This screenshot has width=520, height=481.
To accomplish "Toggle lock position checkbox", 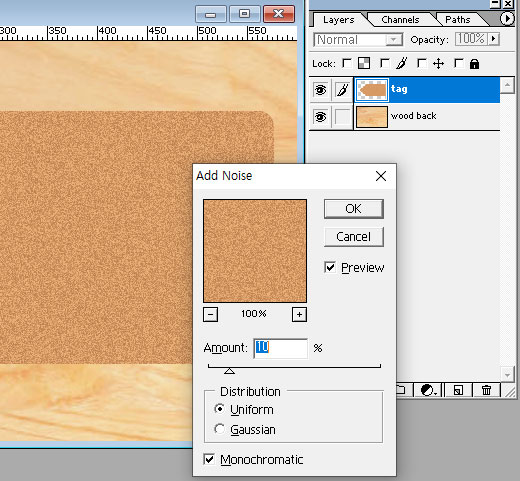I will (x=422, y=63).
